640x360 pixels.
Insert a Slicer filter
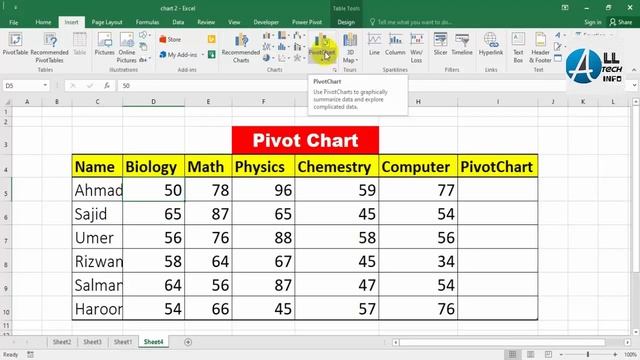440,44
